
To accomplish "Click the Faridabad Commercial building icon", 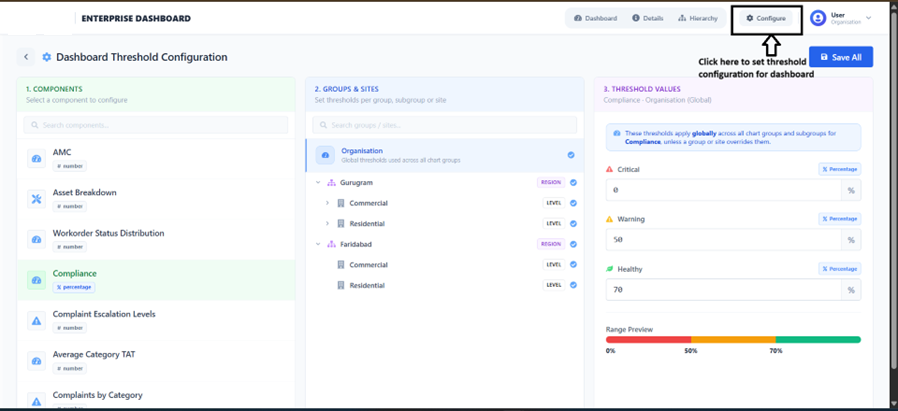I will [341, 265].
